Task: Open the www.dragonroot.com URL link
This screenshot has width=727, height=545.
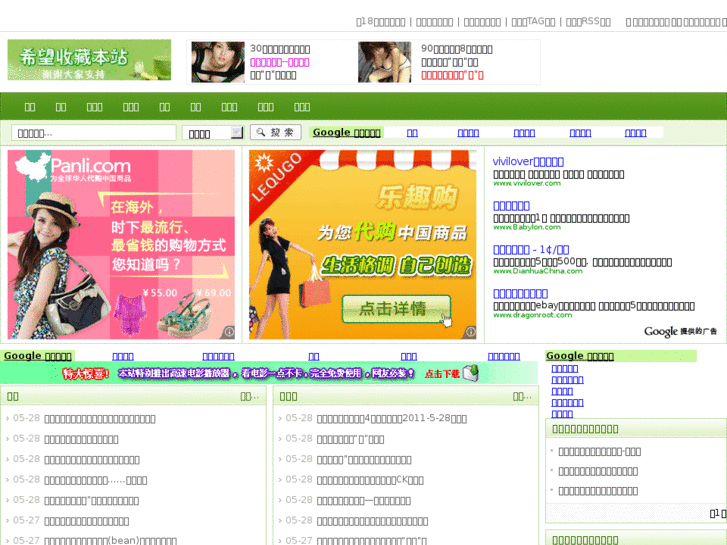Action: (x=532, y=315)
